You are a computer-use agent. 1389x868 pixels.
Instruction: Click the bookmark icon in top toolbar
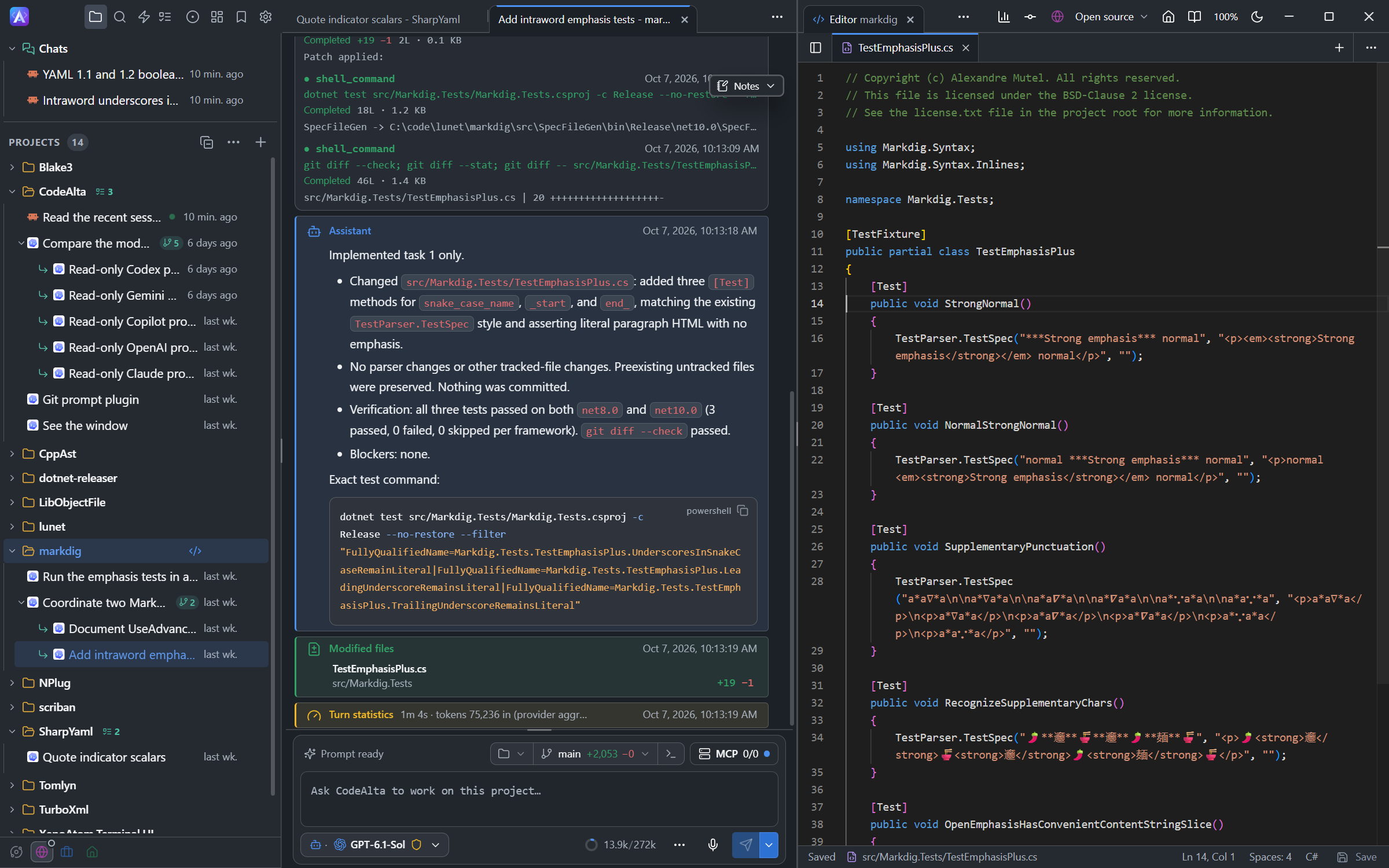(x=241, y=17)
